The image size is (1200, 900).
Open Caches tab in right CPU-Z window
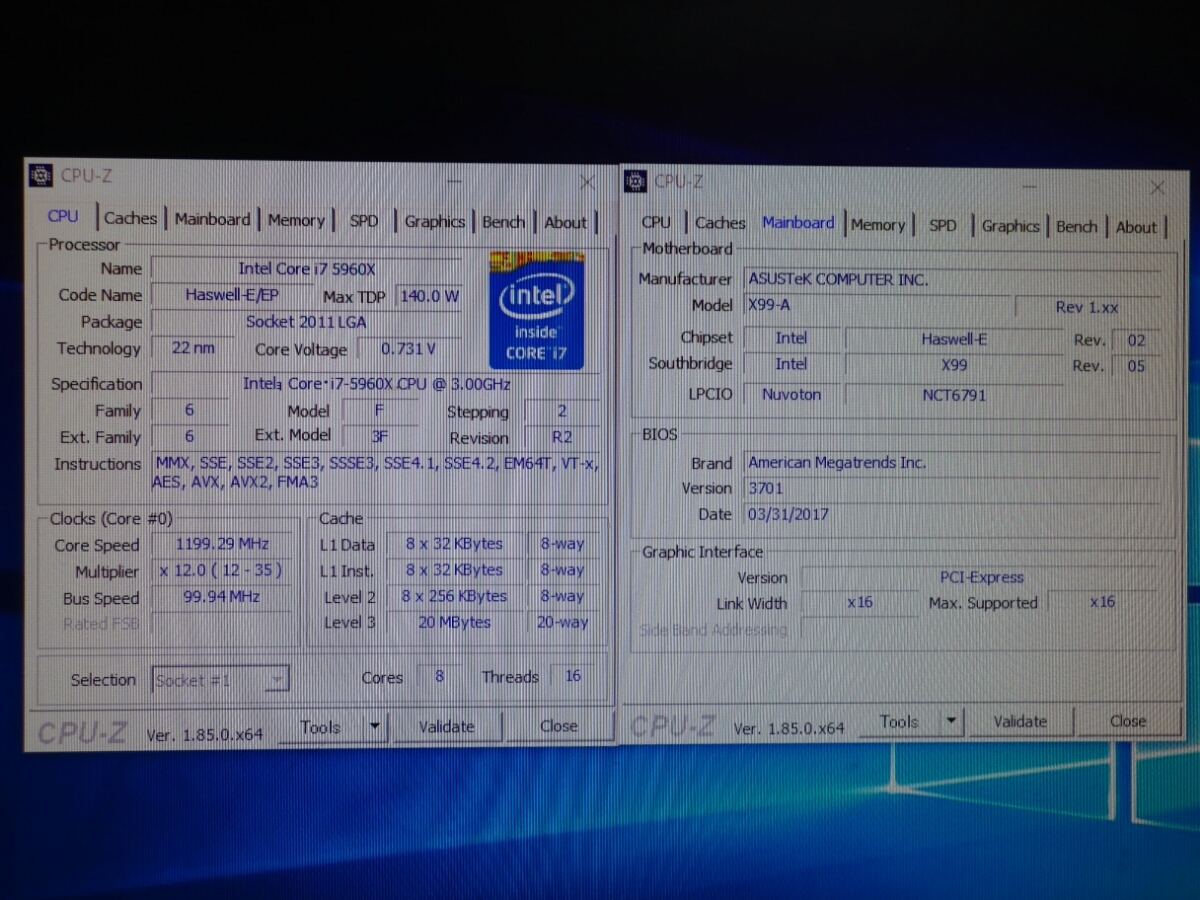tap(720, 223)
